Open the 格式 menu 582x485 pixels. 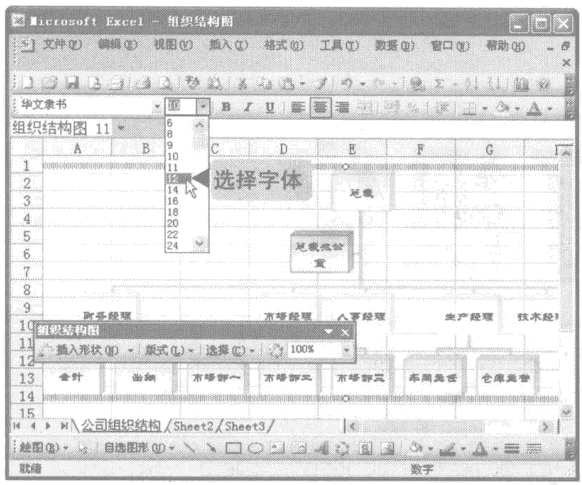click(284, 45)
